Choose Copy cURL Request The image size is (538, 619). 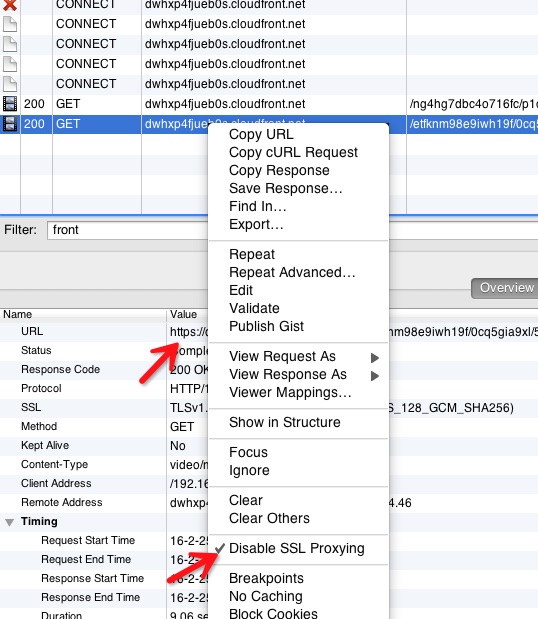(x=293, y=152)
